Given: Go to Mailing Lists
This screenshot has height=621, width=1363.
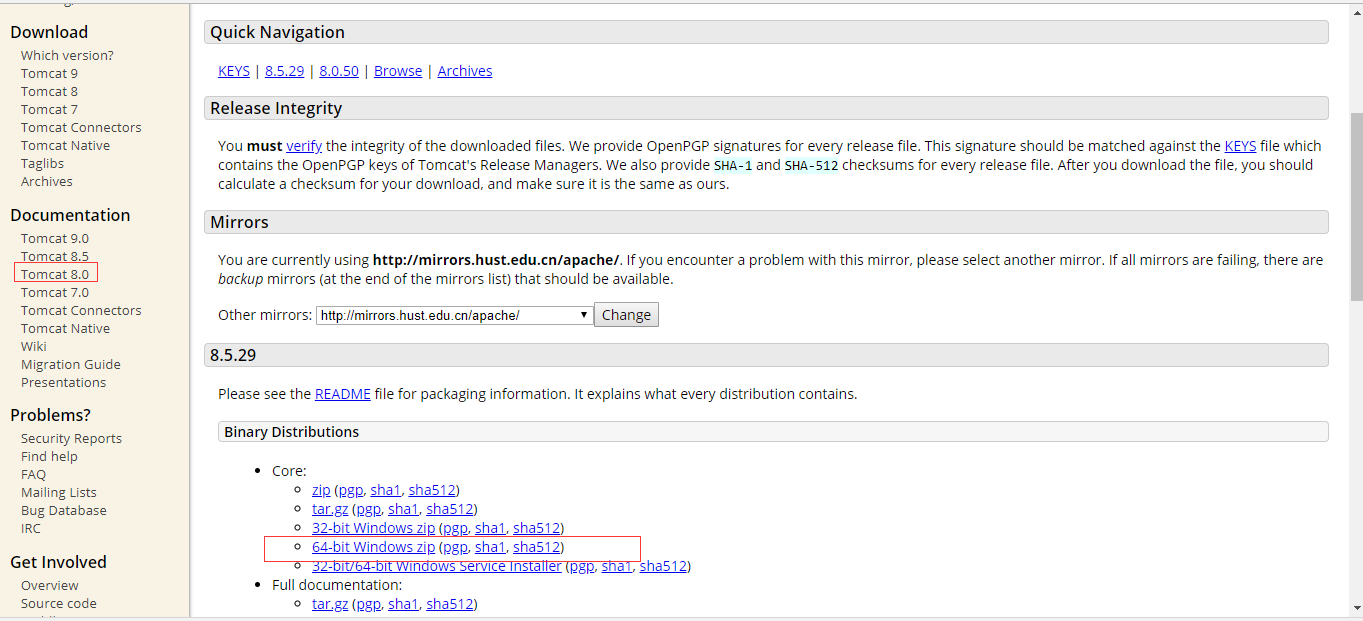Looking at the screenshot, I should click(x=59, y=492).
